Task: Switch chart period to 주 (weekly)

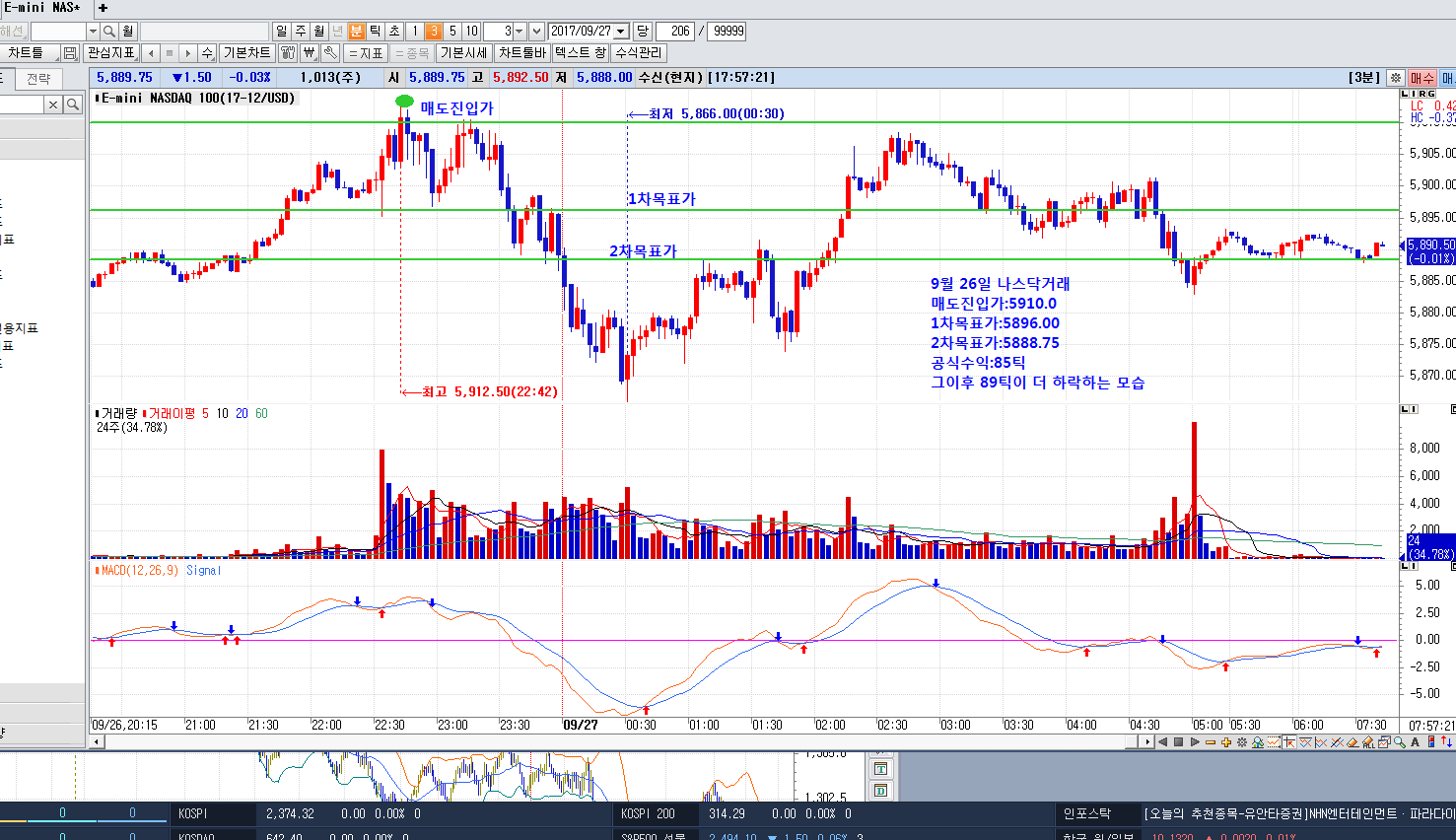Action: (301, 32)
